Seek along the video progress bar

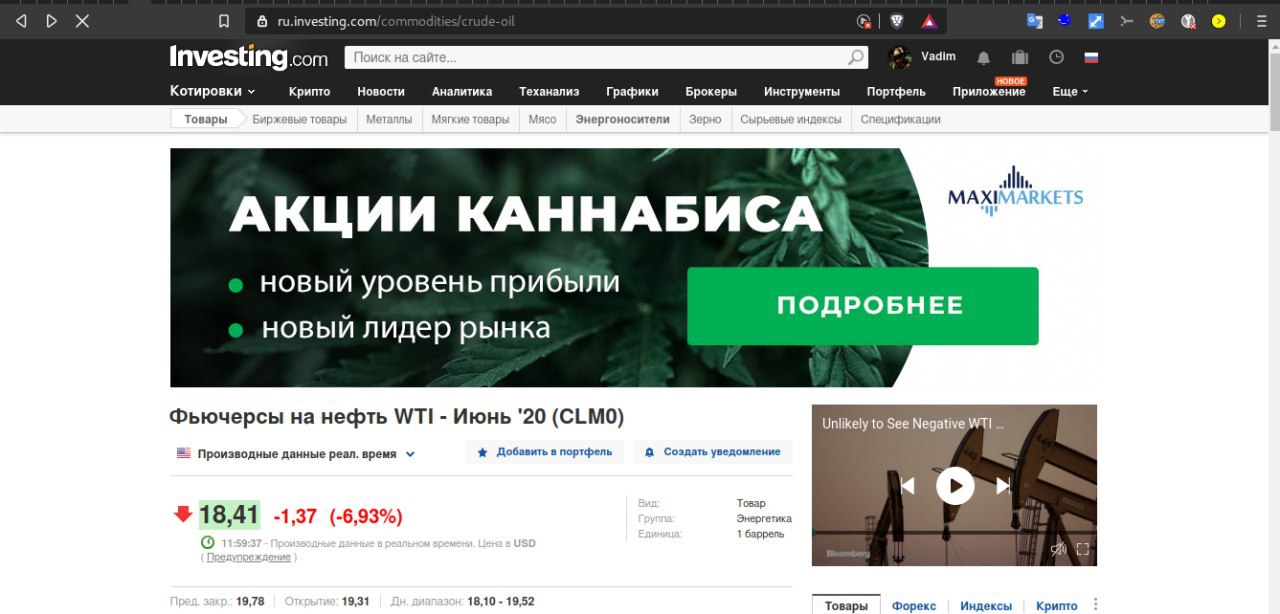(954, 532)
